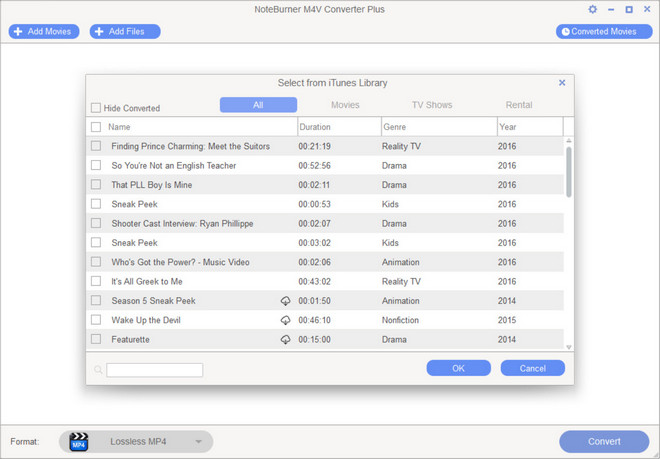
Task: Open settings via the gear icon
Action: point(592,9)
